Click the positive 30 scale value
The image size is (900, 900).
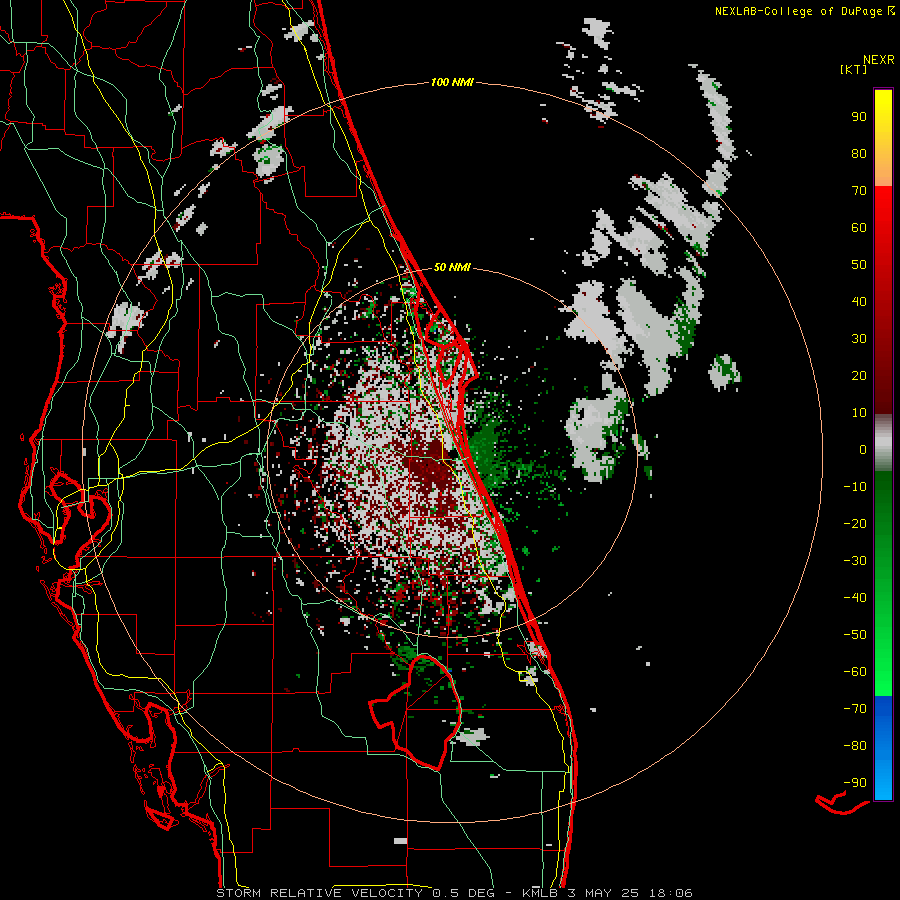[x=859, y=339]
